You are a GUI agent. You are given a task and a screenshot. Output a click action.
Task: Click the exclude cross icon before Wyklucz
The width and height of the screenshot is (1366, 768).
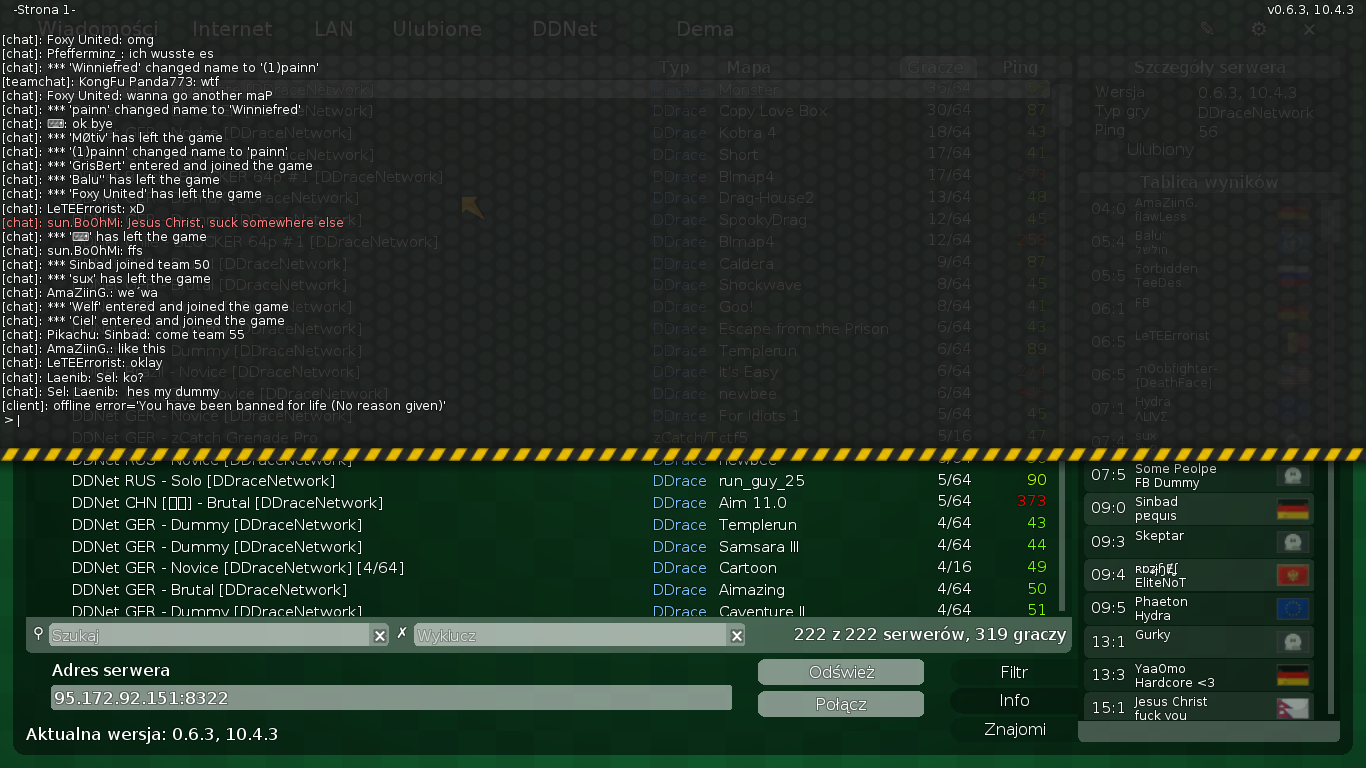click(402, 634)
